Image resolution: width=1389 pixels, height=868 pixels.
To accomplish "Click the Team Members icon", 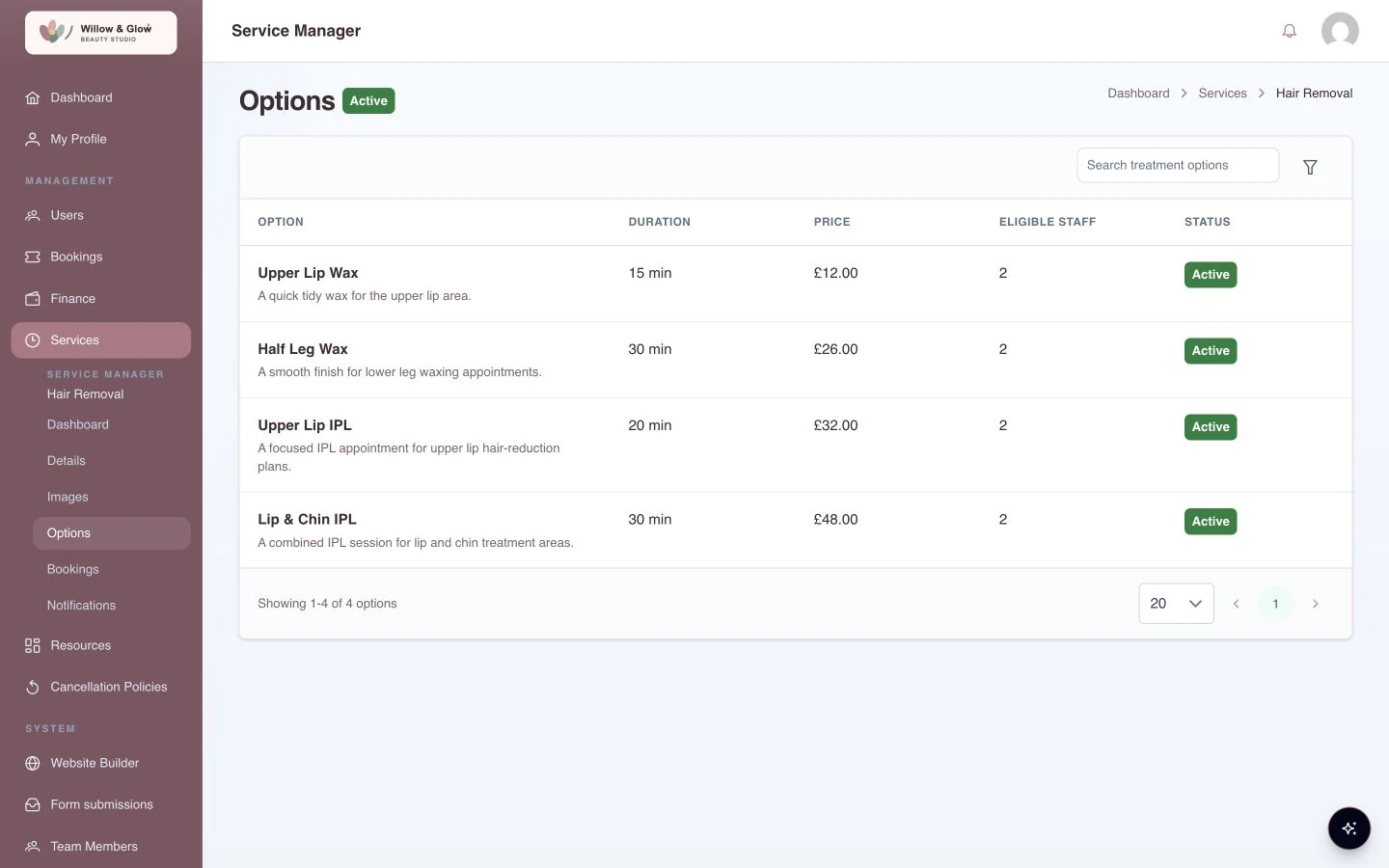I will (33, 846).
